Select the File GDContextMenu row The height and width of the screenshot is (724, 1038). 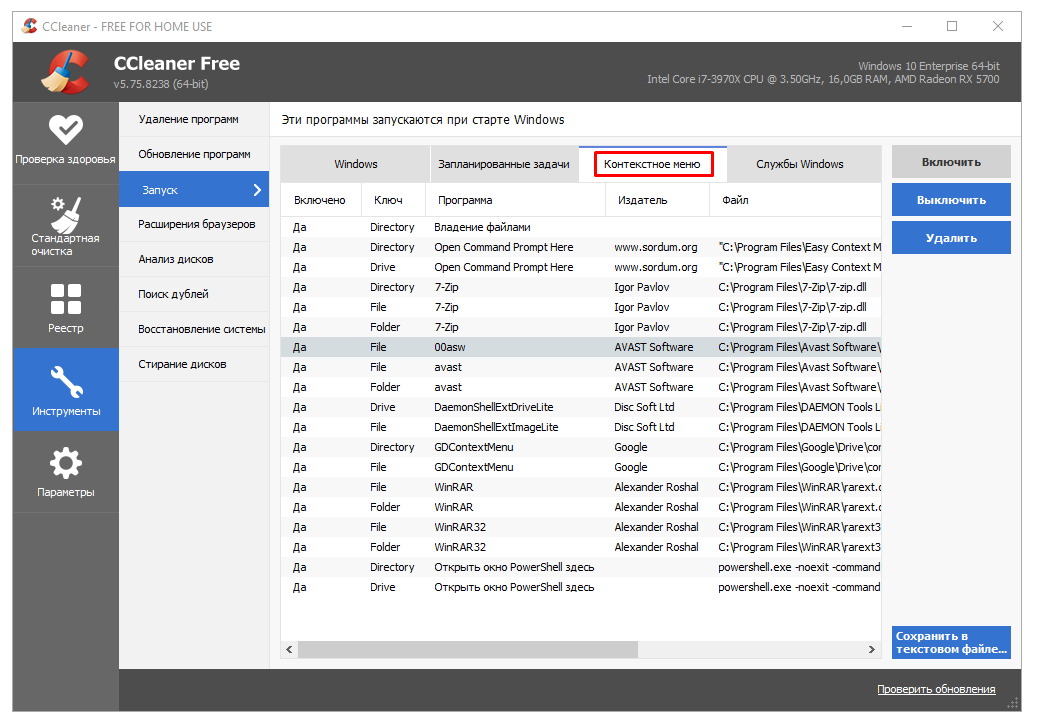581,467
